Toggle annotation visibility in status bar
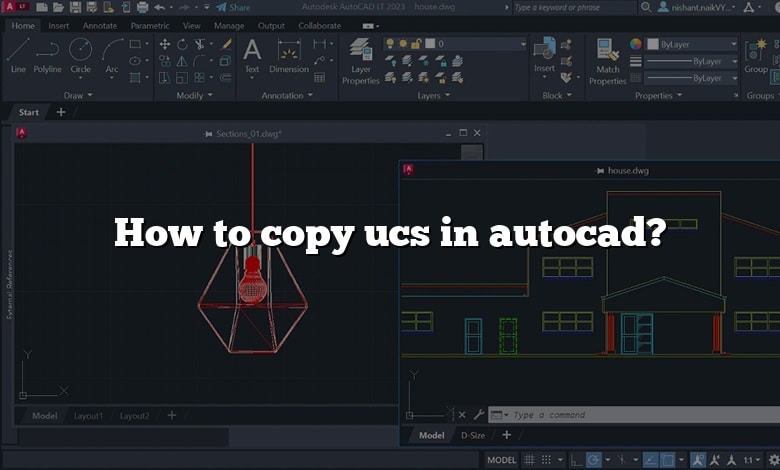Screen dimensions: 780x470 pyautogui.click(x=698, y=460)
